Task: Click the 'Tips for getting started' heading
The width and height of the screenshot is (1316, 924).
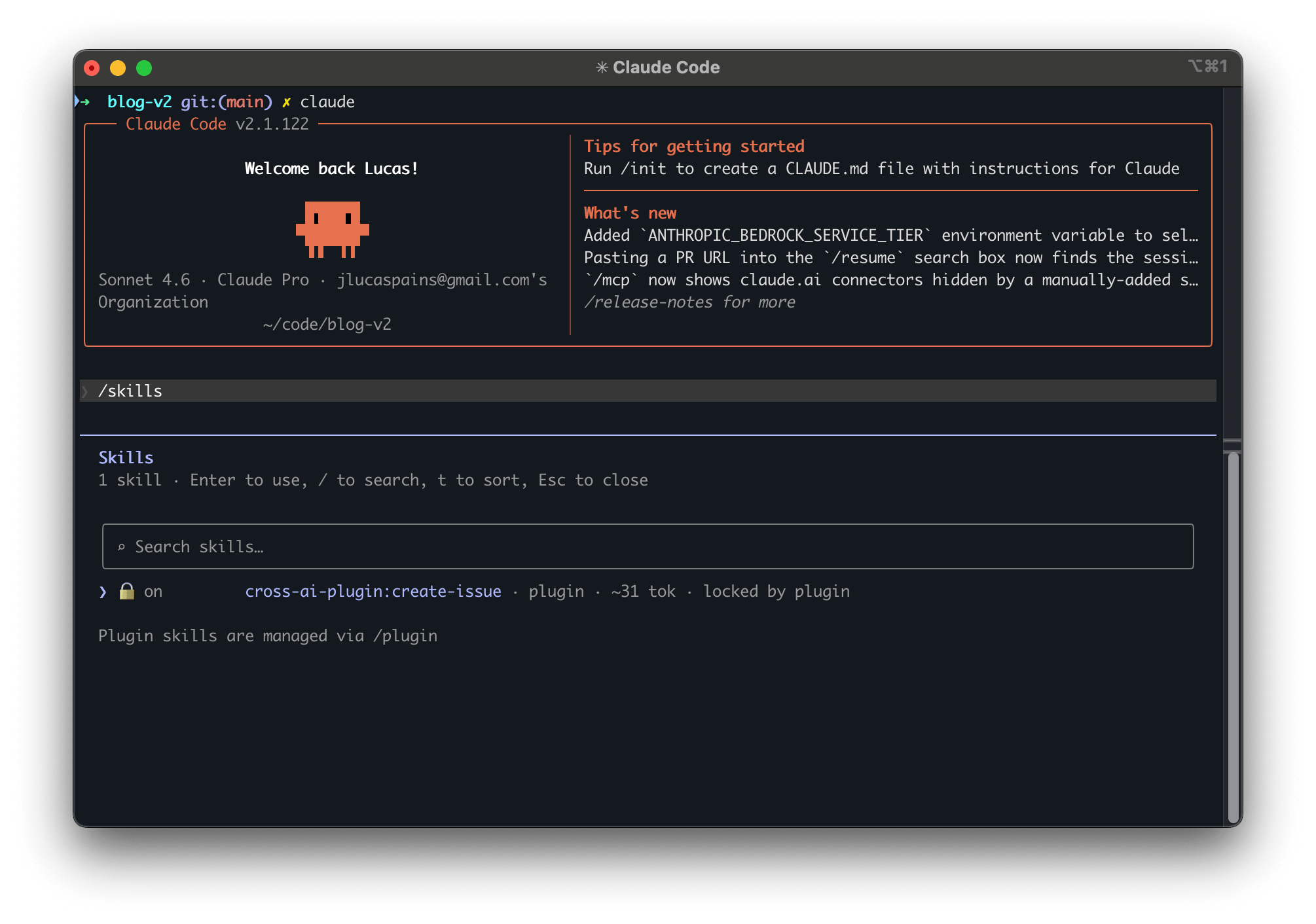Action: pos(694,147)
